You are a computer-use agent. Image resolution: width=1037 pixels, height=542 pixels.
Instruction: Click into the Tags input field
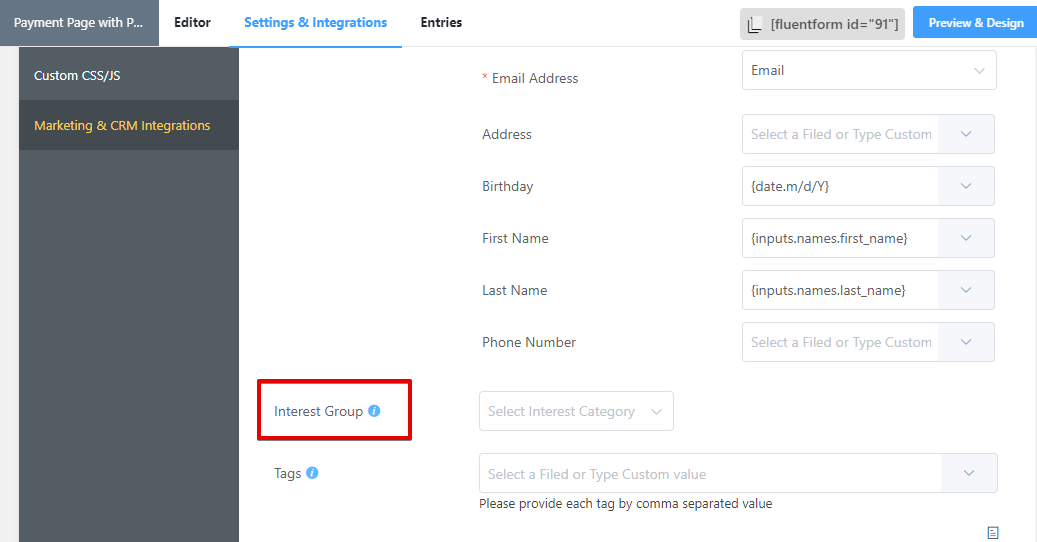pos(710,474)
